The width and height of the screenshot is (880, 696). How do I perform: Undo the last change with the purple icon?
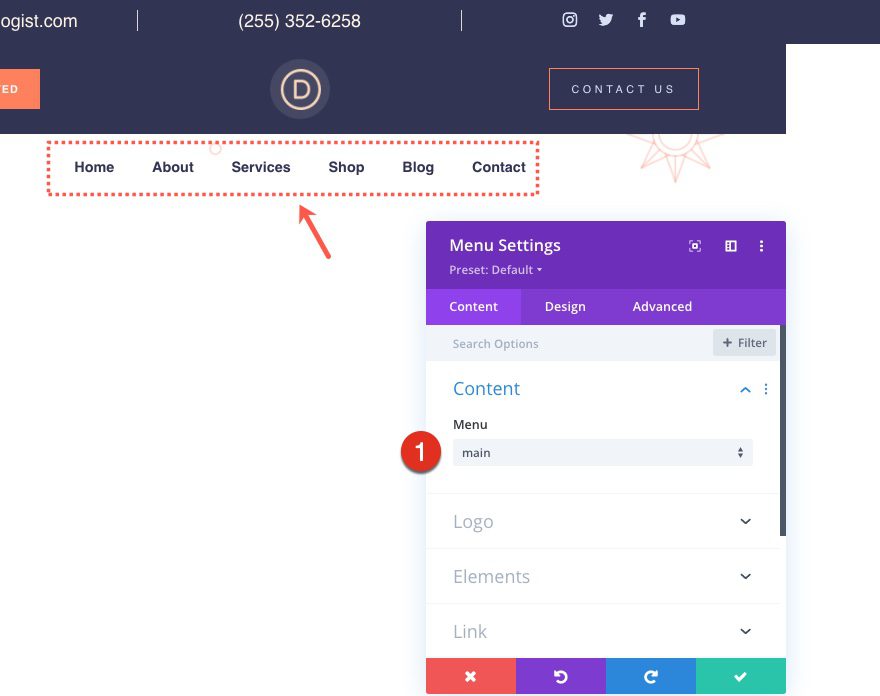[561, 676]
